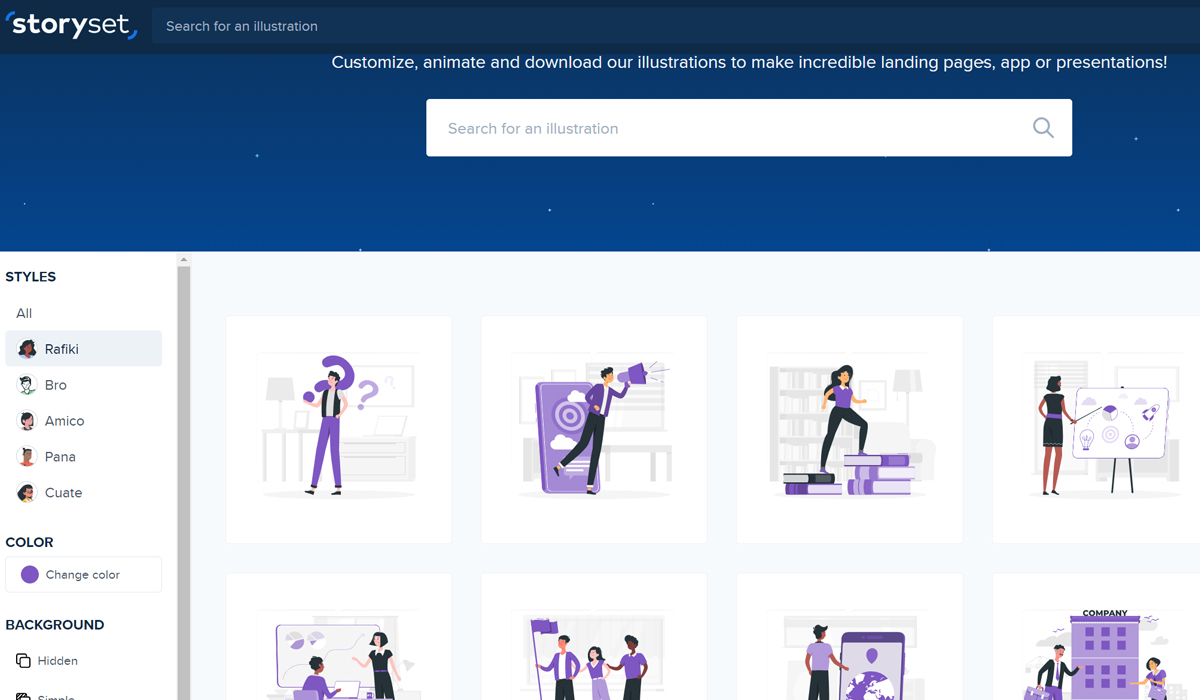Click the top bar illustration search field
Image resolution: width=1200 pixels, height=700 pixels.
coord(675,26)
